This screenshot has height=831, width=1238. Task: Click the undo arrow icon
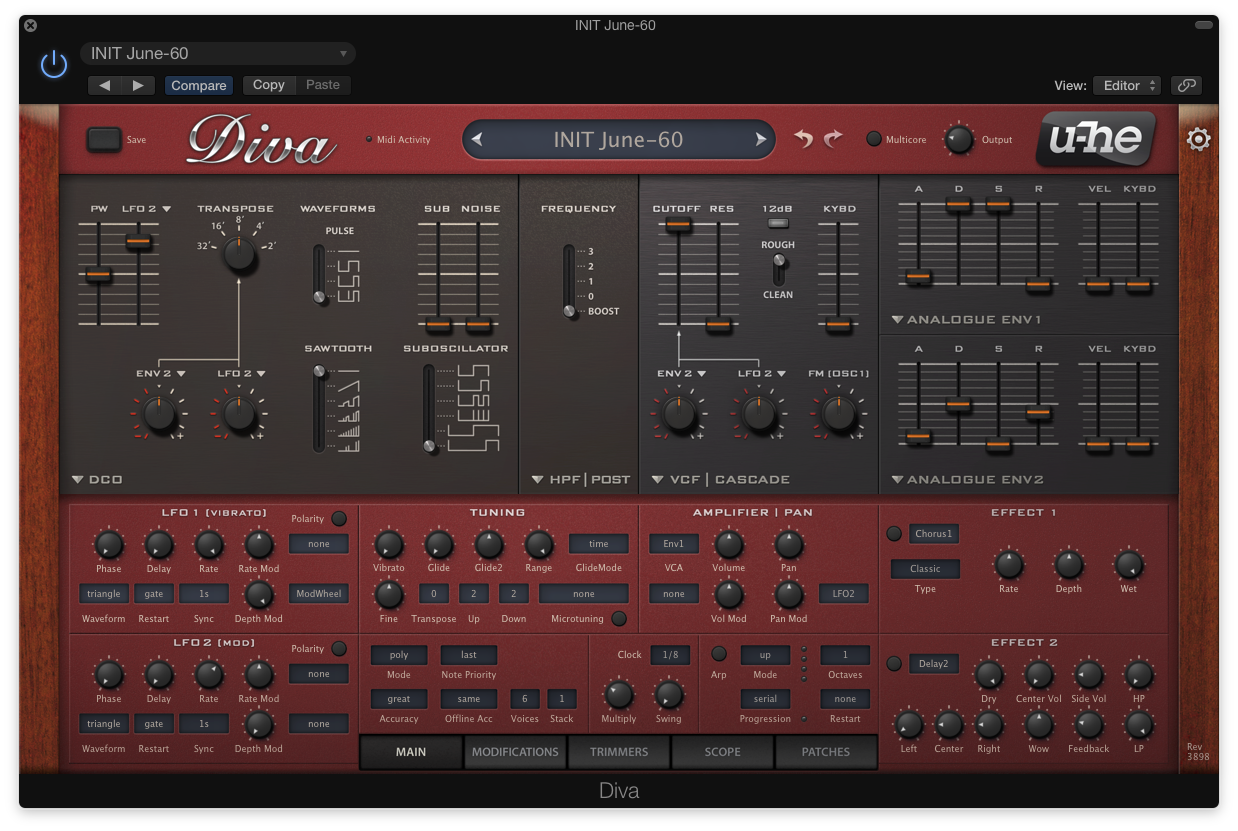(x=804, y=139)
